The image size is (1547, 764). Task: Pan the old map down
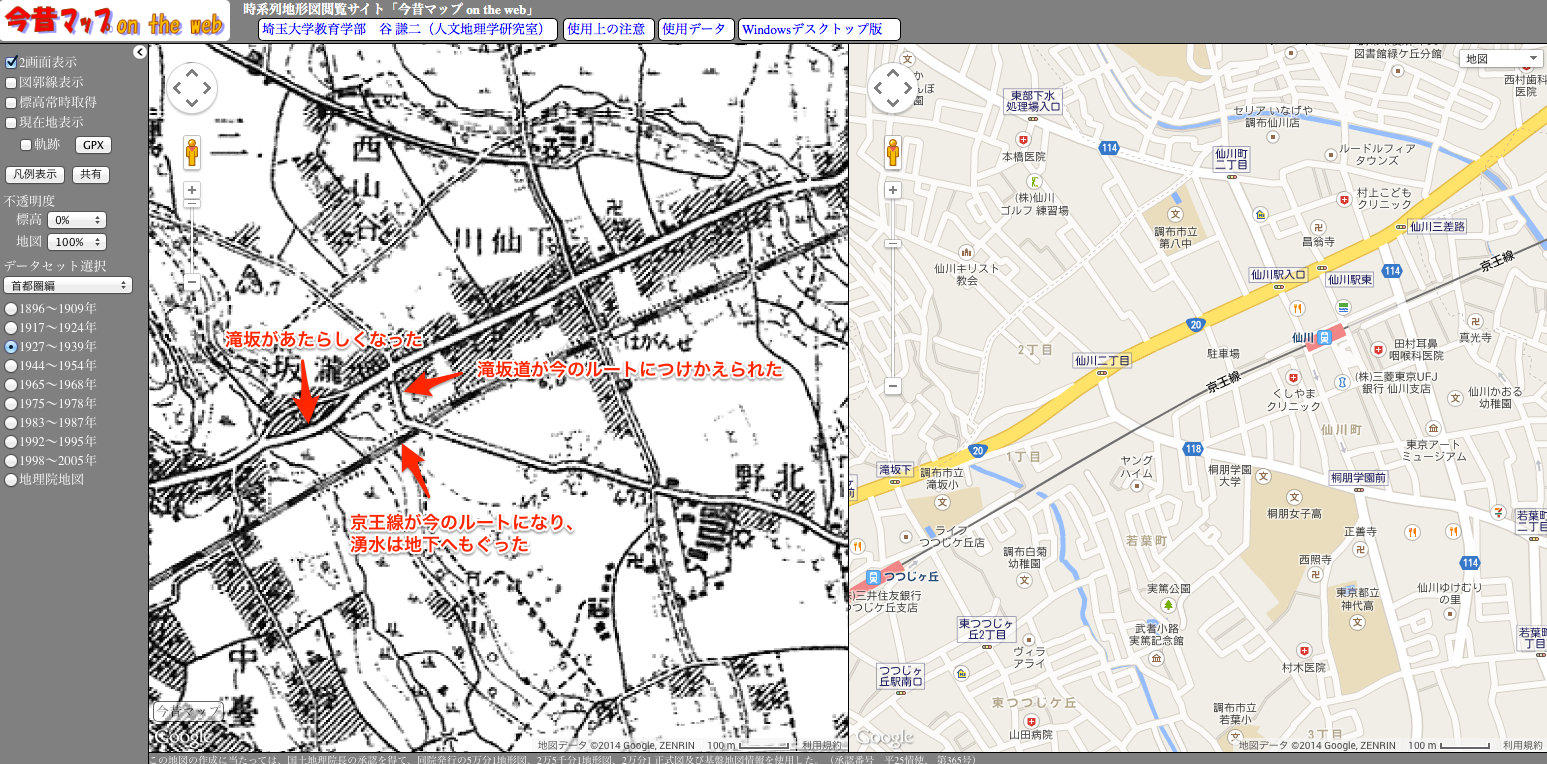pyautogui.click(x=192, y=104)
